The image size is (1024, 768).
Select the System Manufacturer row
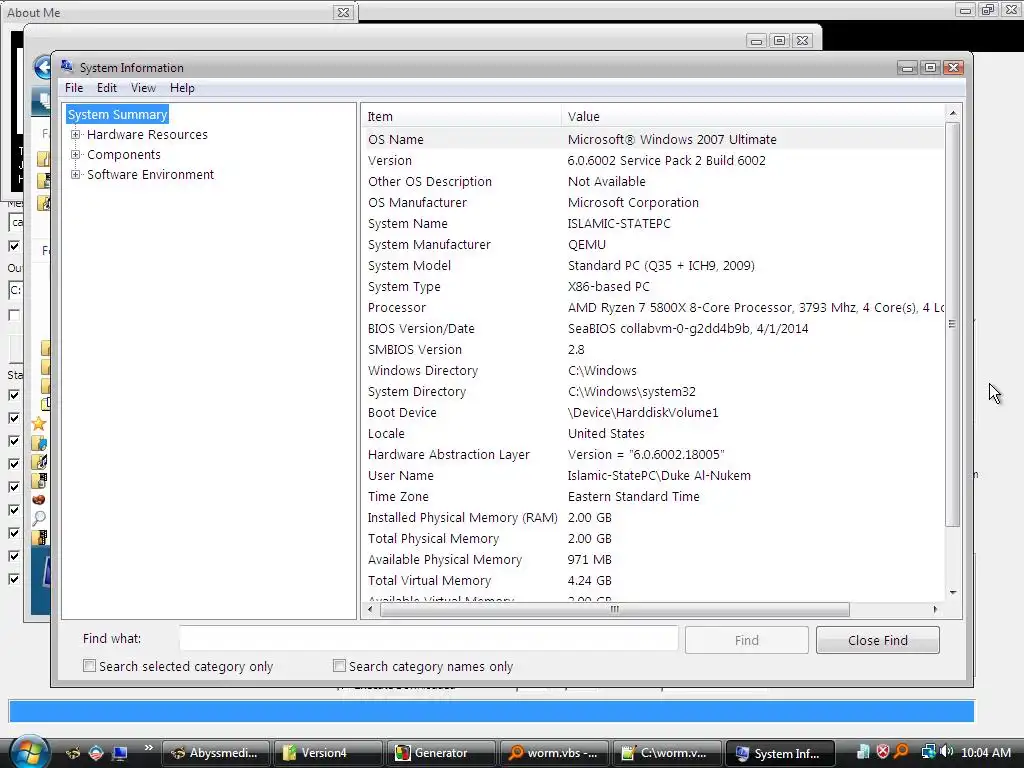653,244
